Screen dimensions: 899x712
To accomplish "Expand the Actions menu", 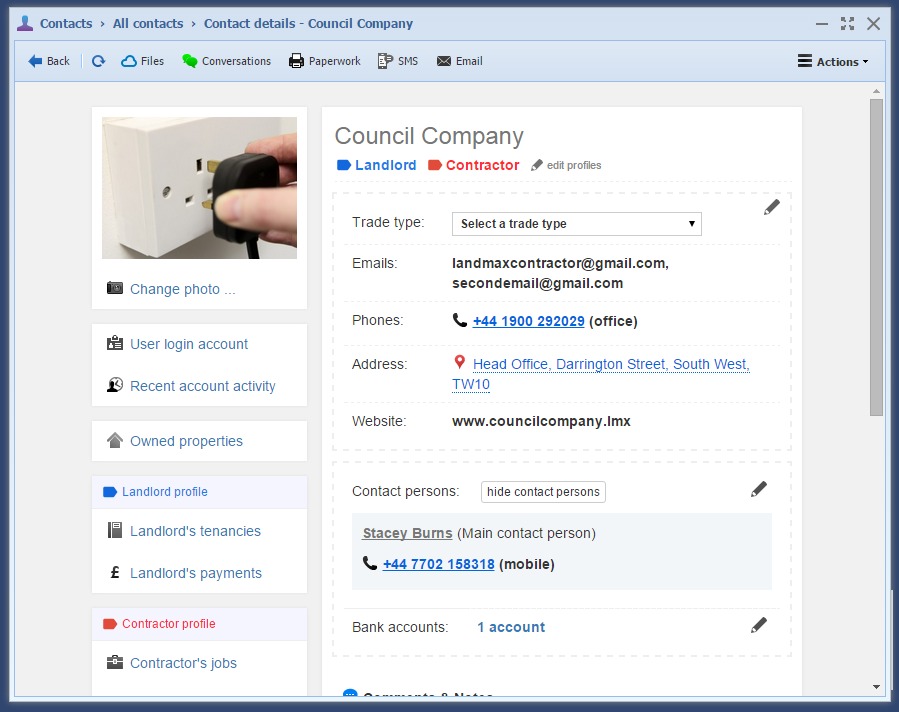I will 832,61.
